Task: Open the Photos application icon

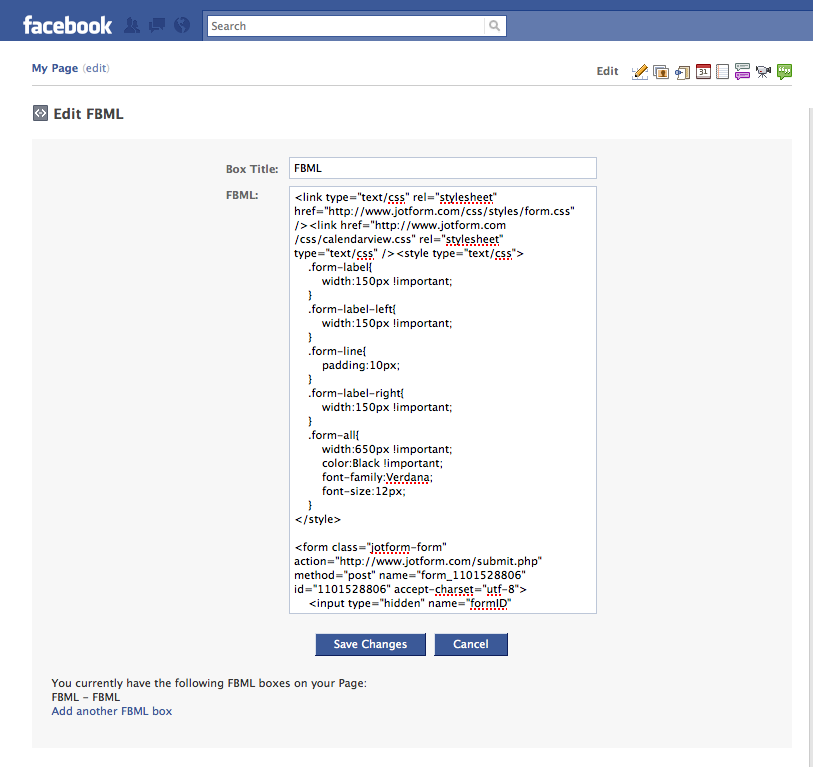Action: (661, 72)
